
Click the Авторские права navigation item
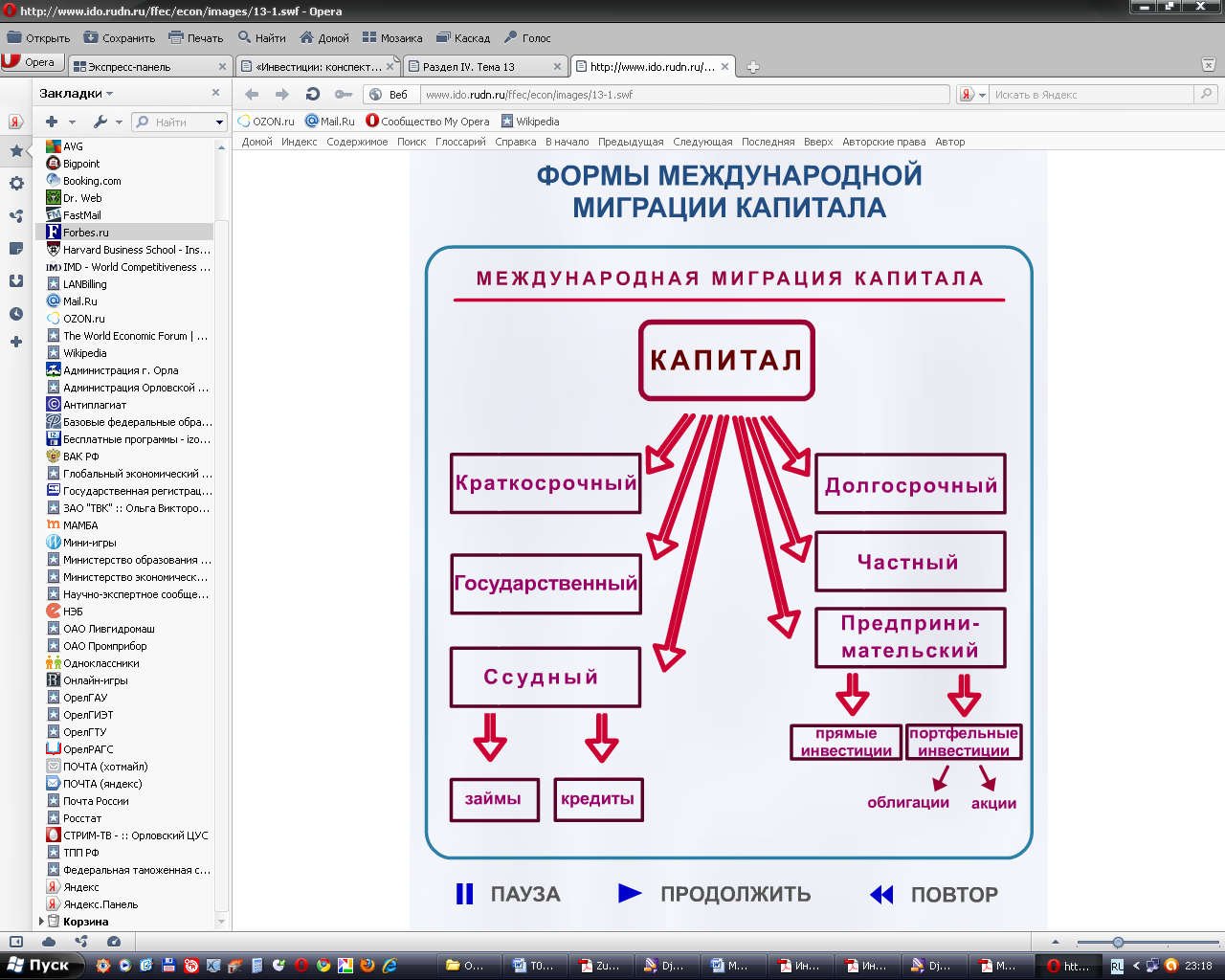pyautogui.click(x=883, y=142)
